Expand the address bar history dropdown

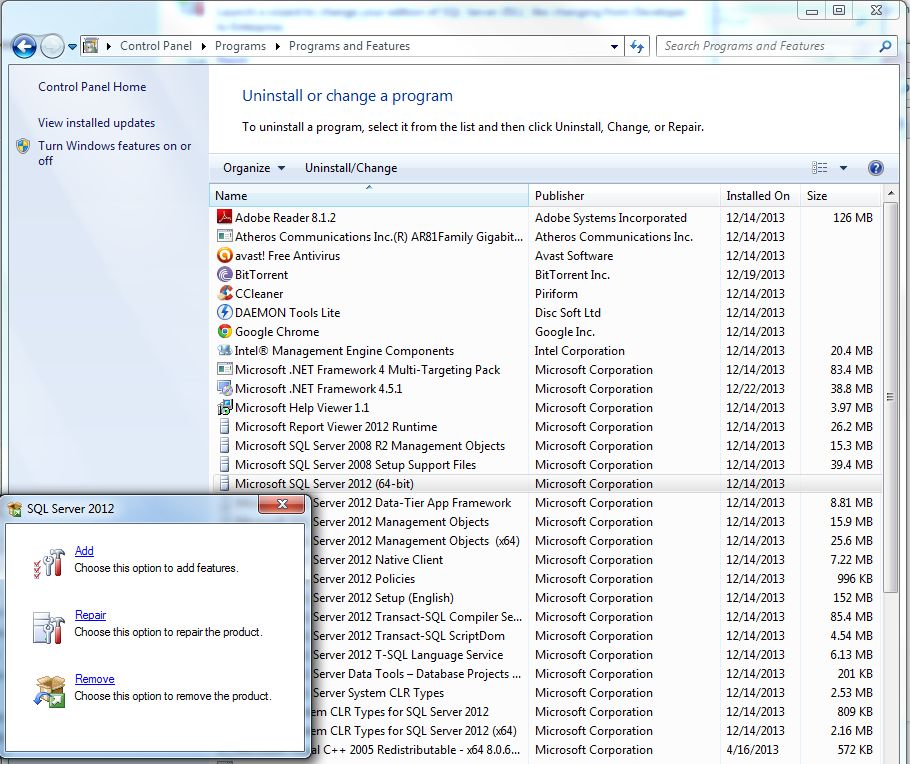(x=614, y=46)
